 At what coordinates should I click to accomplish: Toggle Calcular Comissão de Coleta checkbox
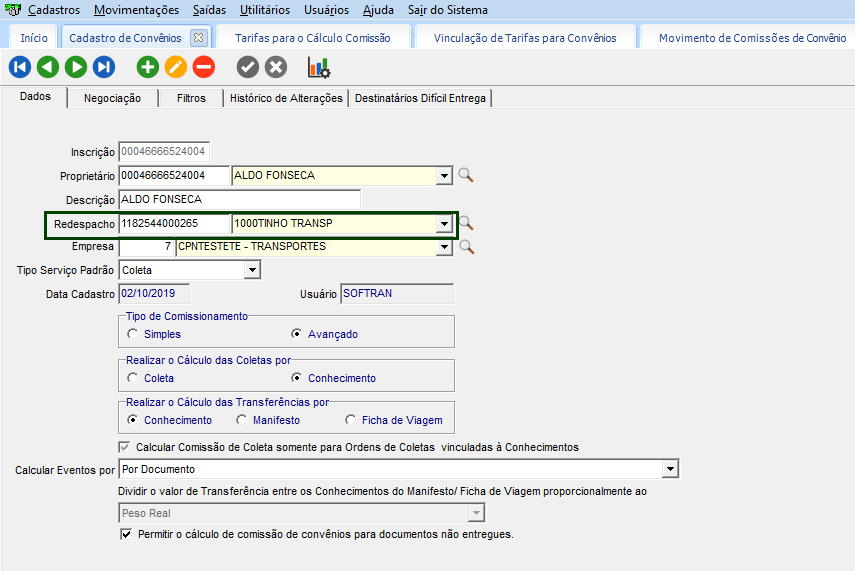(x=125, y=447)
